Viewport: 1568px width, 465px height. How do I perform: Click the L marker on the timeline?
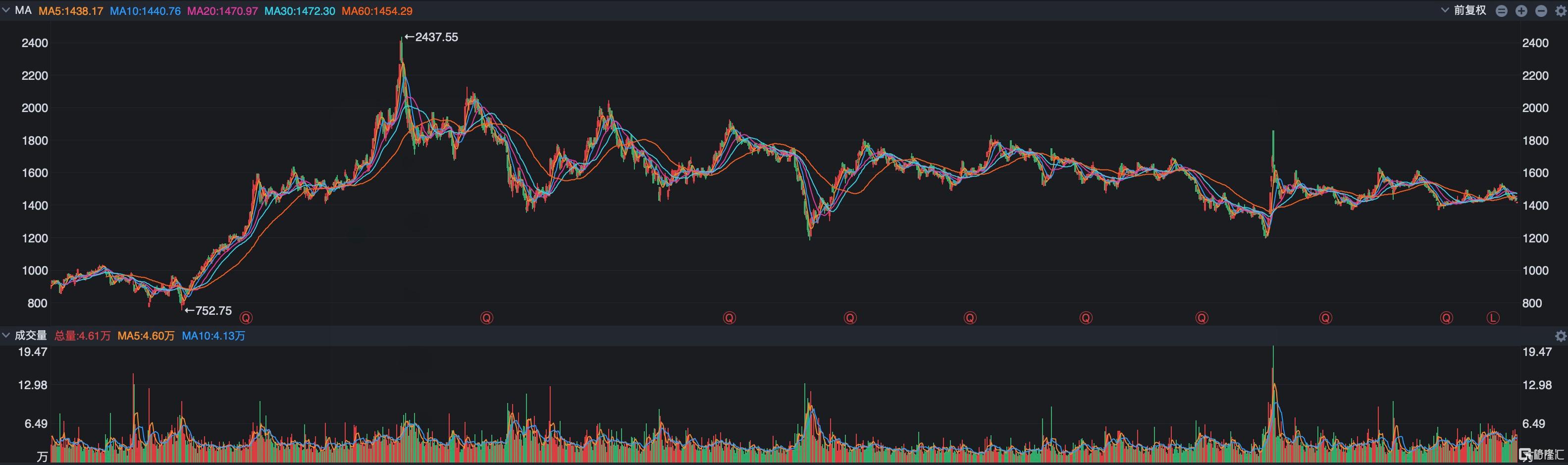(x=1493, y=317)
